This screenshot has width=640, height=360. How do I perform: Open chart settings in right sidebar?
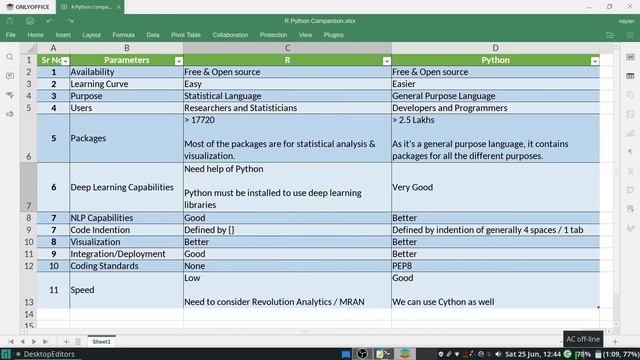[x=630, y=133]
